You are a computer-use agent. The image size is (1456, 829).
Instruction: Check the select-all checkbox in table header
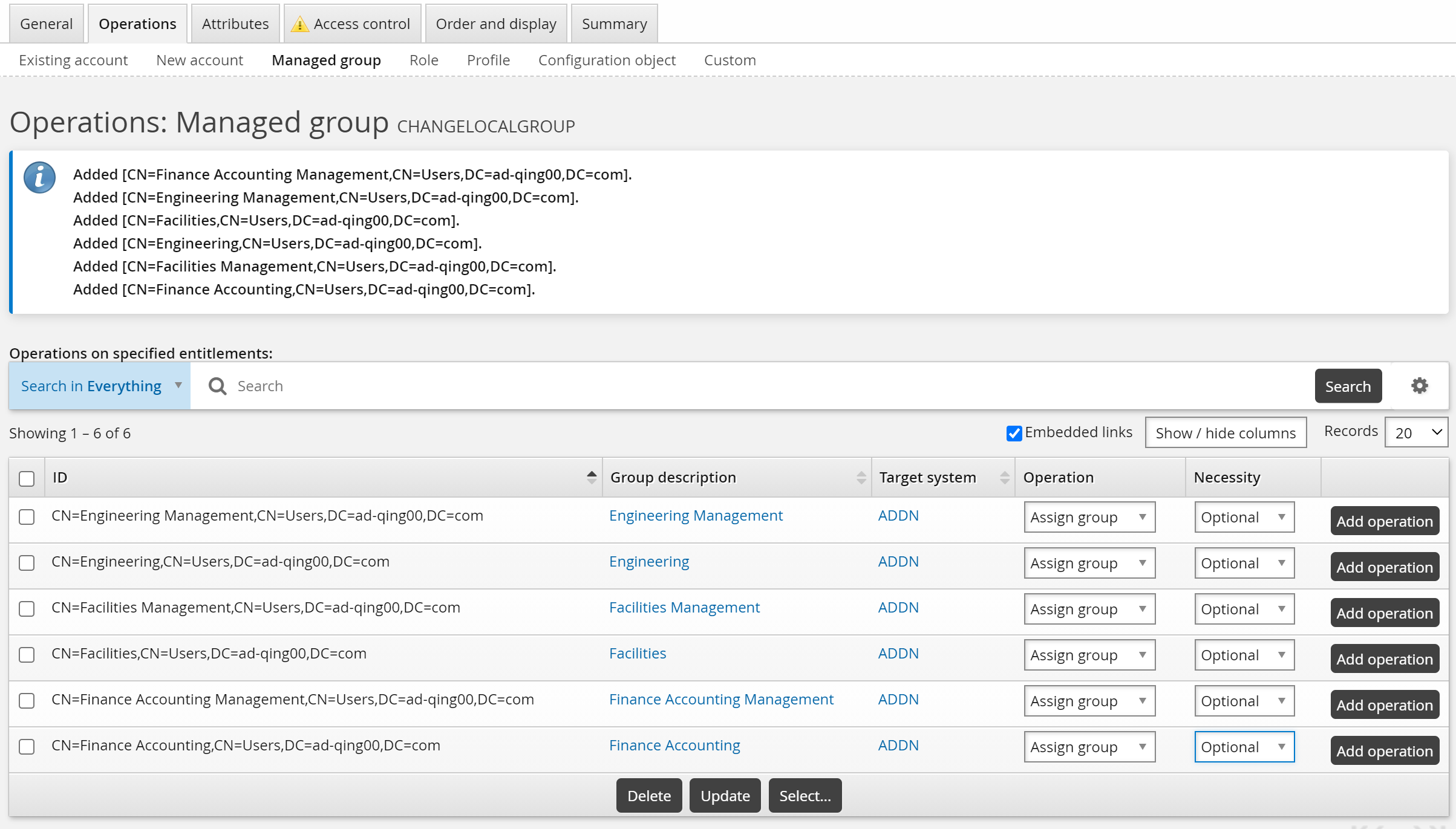pyautogui.click(x=27, y=478)
